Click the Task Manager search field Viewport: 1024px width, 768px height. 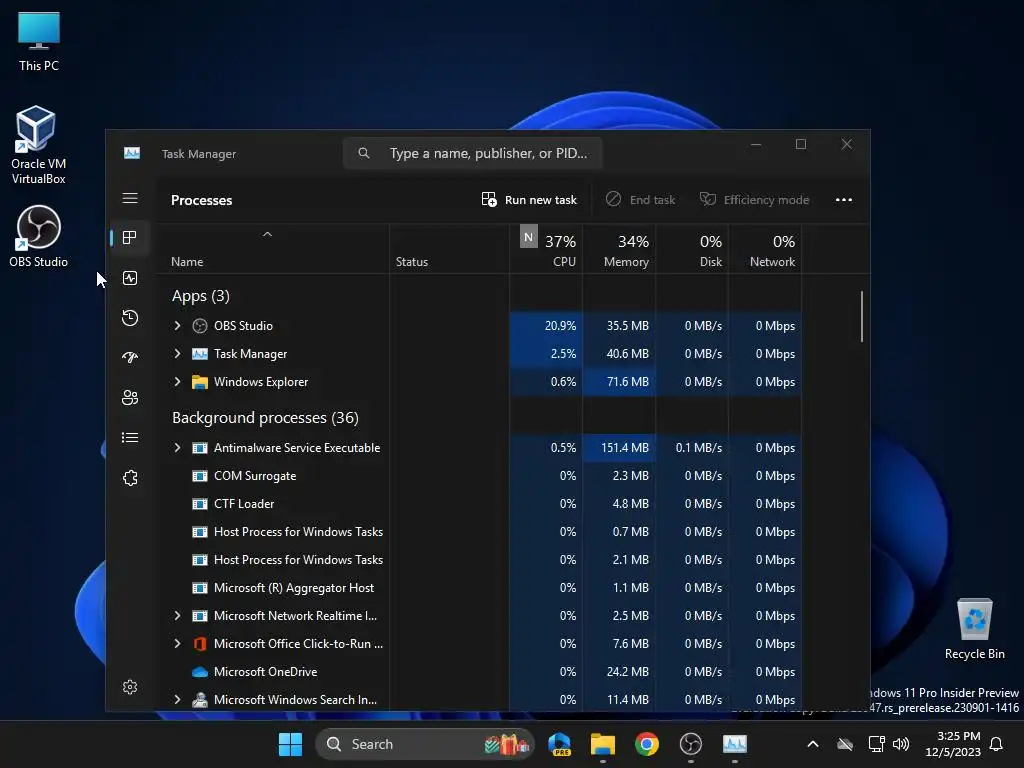(x=472, y=153)
